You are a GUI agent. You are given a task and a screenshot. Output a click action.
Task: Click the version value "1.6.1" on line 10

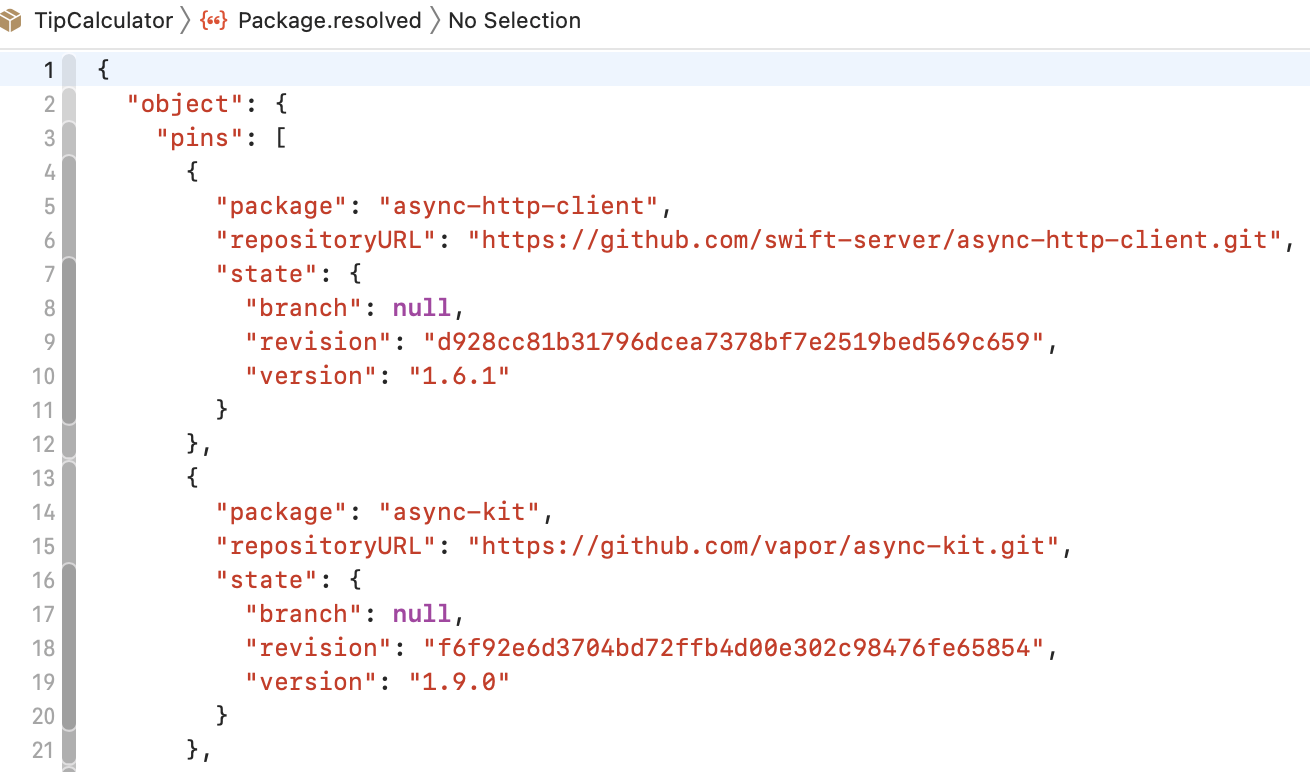point(459,375)
